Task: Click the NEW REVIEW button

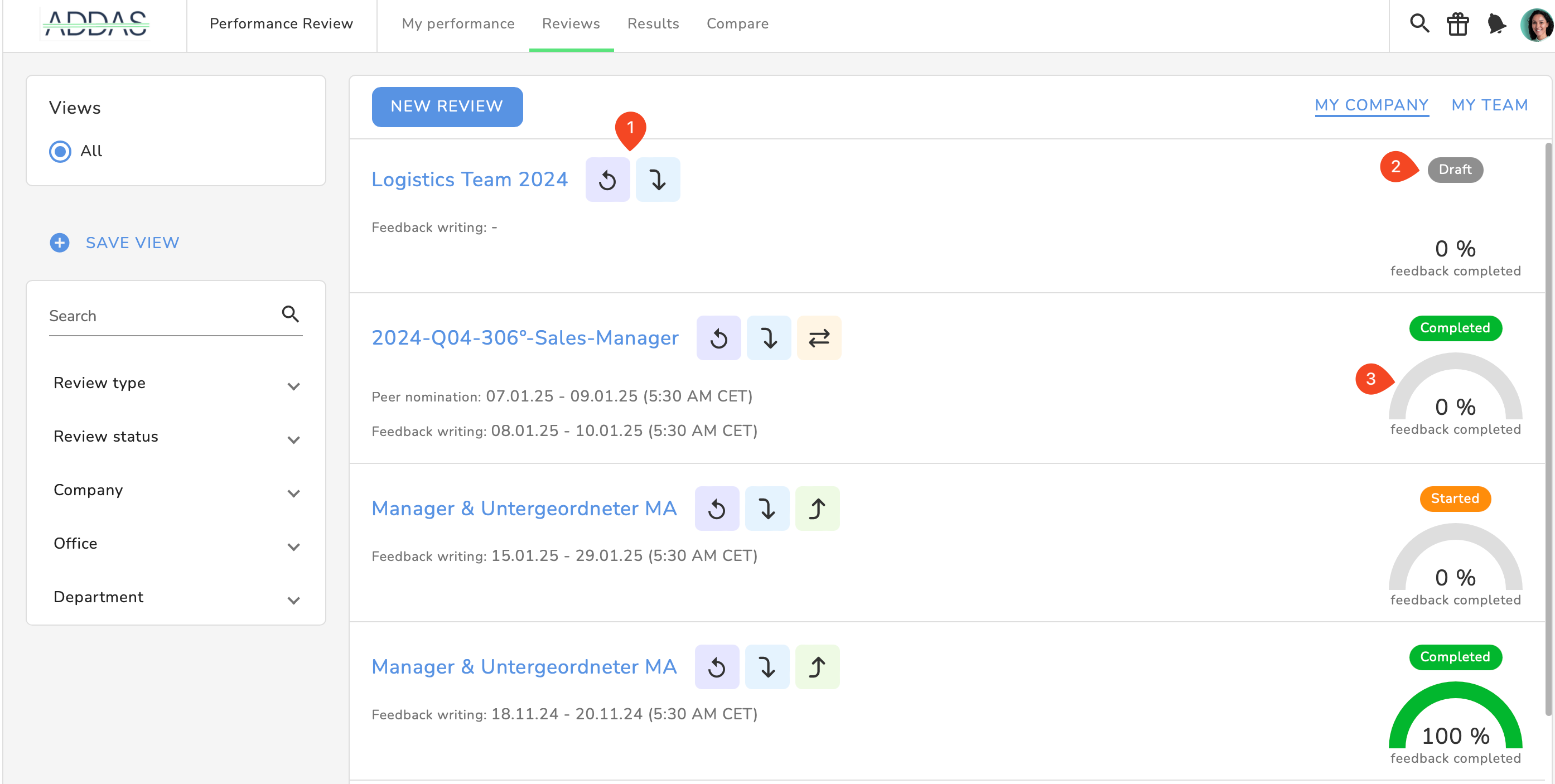Action: 447,107
